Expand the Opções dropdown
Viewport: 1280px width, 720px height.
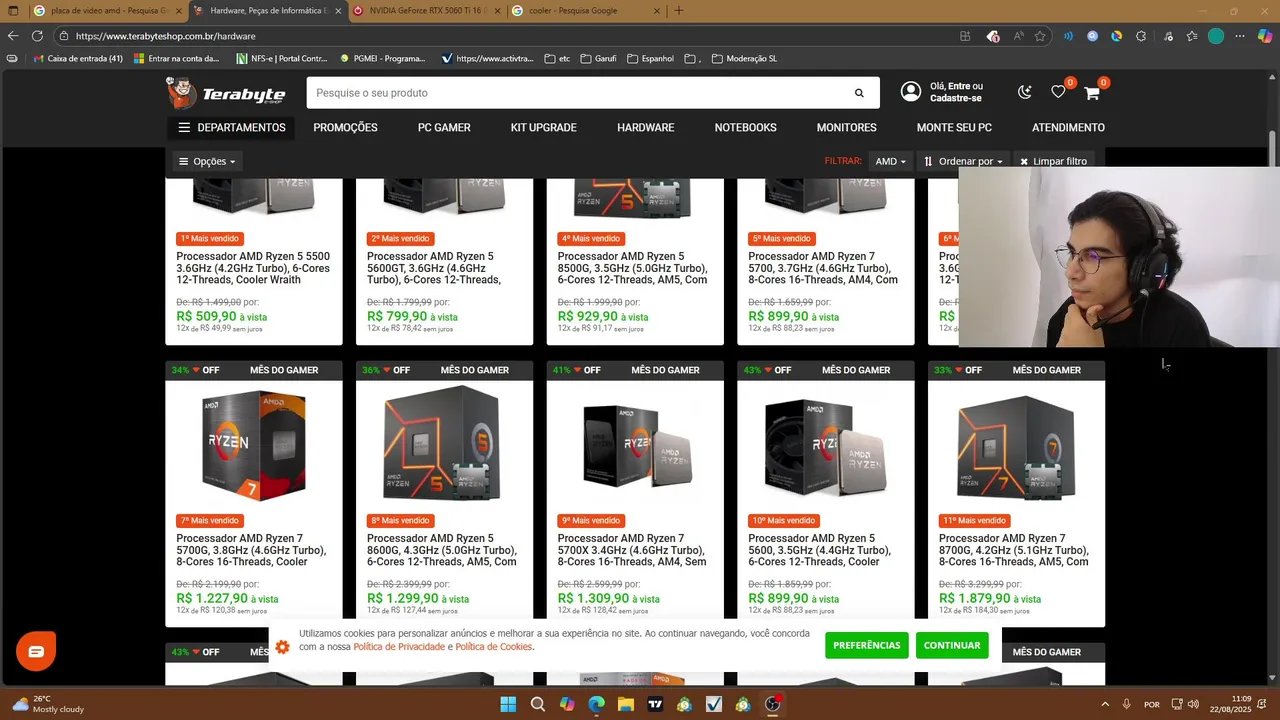207,161
